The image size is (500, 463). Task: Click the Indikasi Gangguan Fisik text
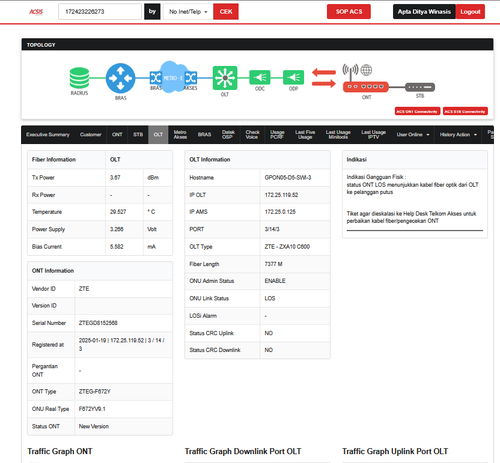[376, 177]
